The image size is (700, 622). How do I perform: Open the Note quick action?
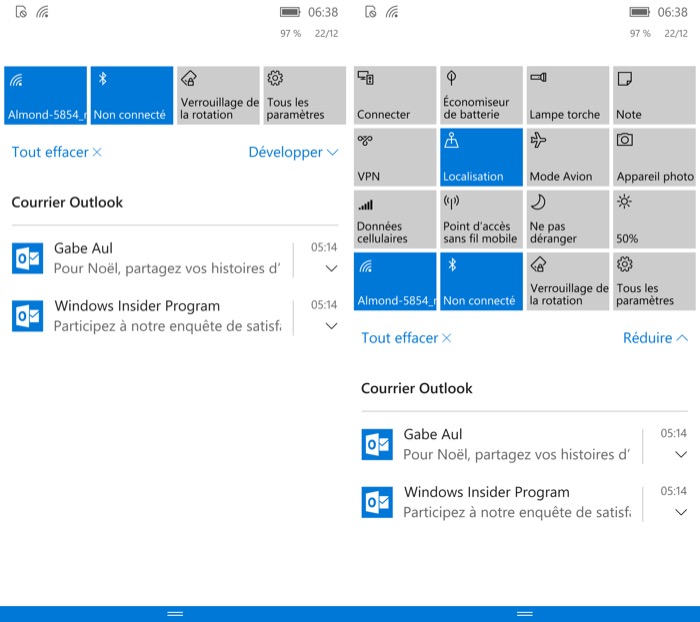[654, 95]
